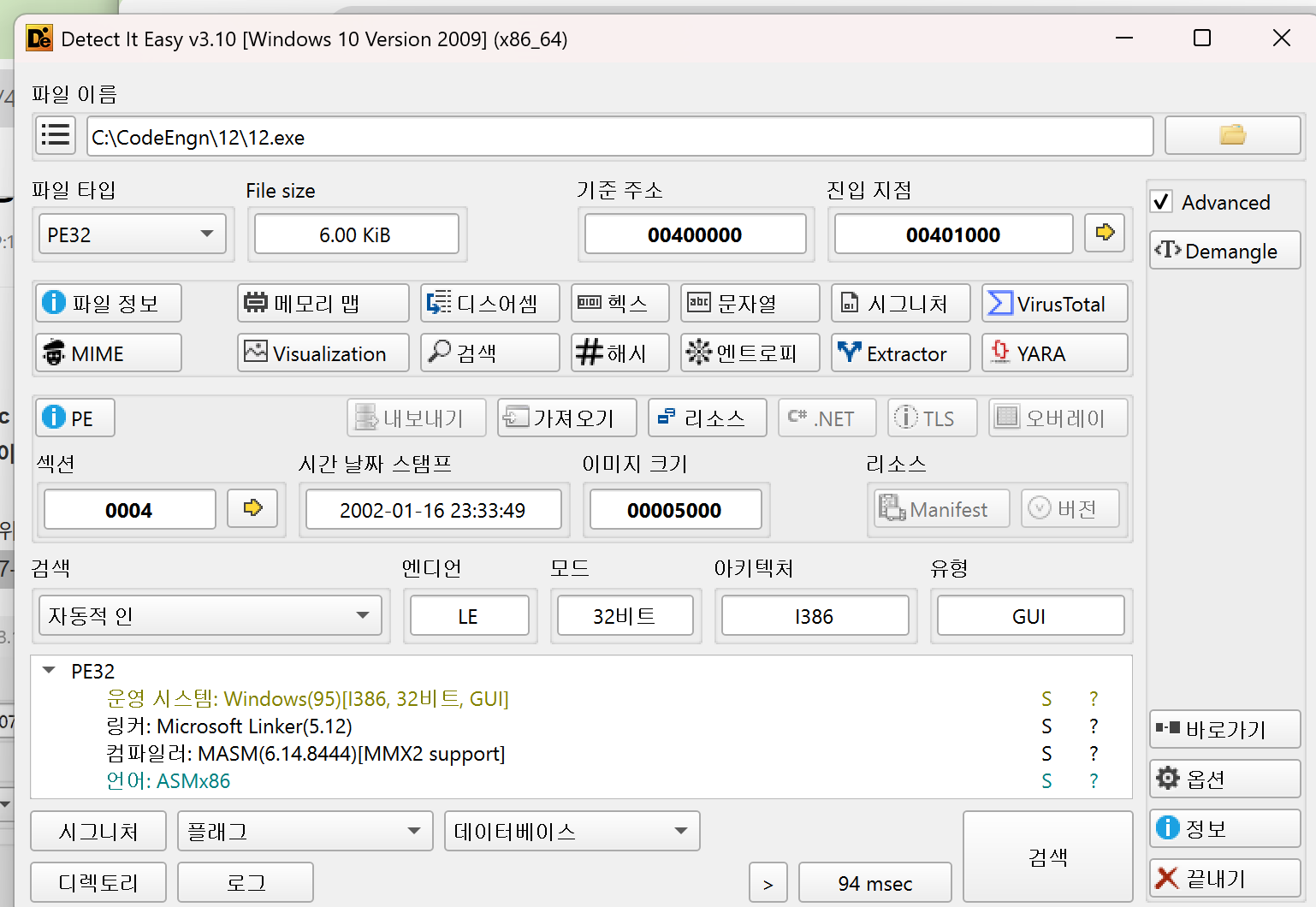The image size is (1316, 907).
Task: Click the 시그니처 button at the bottom
Action: 98,831
